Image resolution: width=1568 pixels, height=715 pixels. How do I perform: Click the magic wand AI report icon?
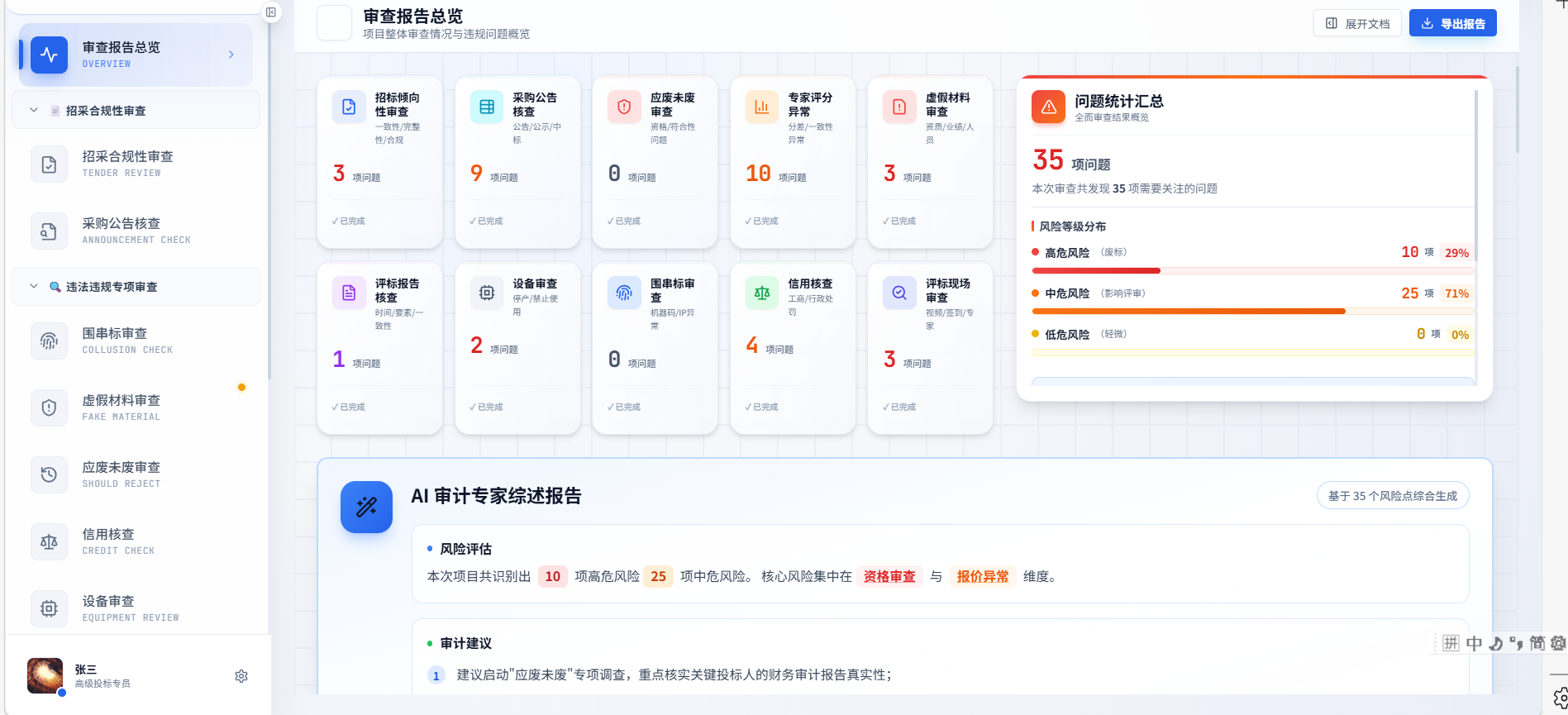(366, 507)
